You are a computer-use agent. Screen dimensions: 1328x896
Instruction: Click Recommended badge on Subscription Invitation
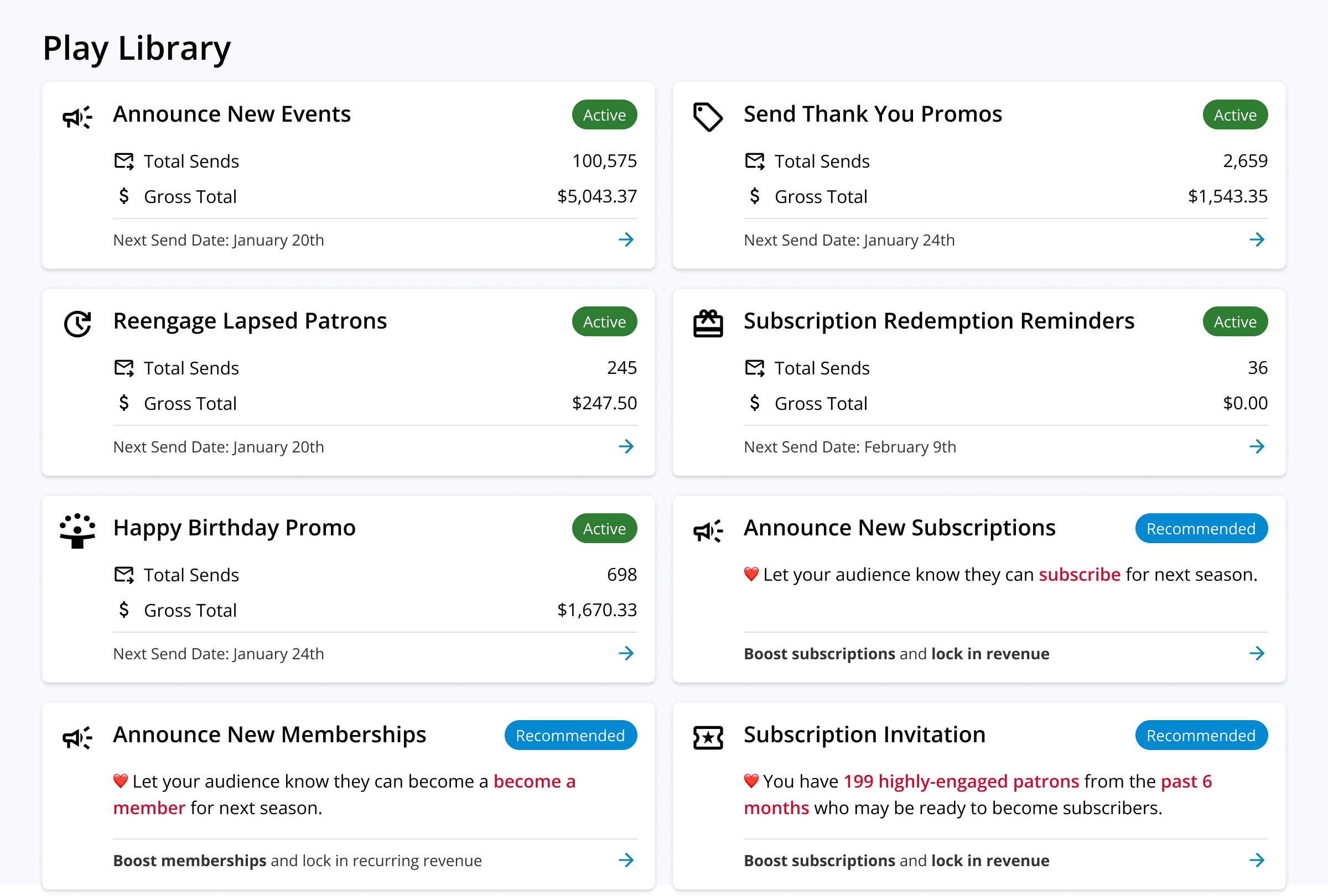coord(1201,735)
